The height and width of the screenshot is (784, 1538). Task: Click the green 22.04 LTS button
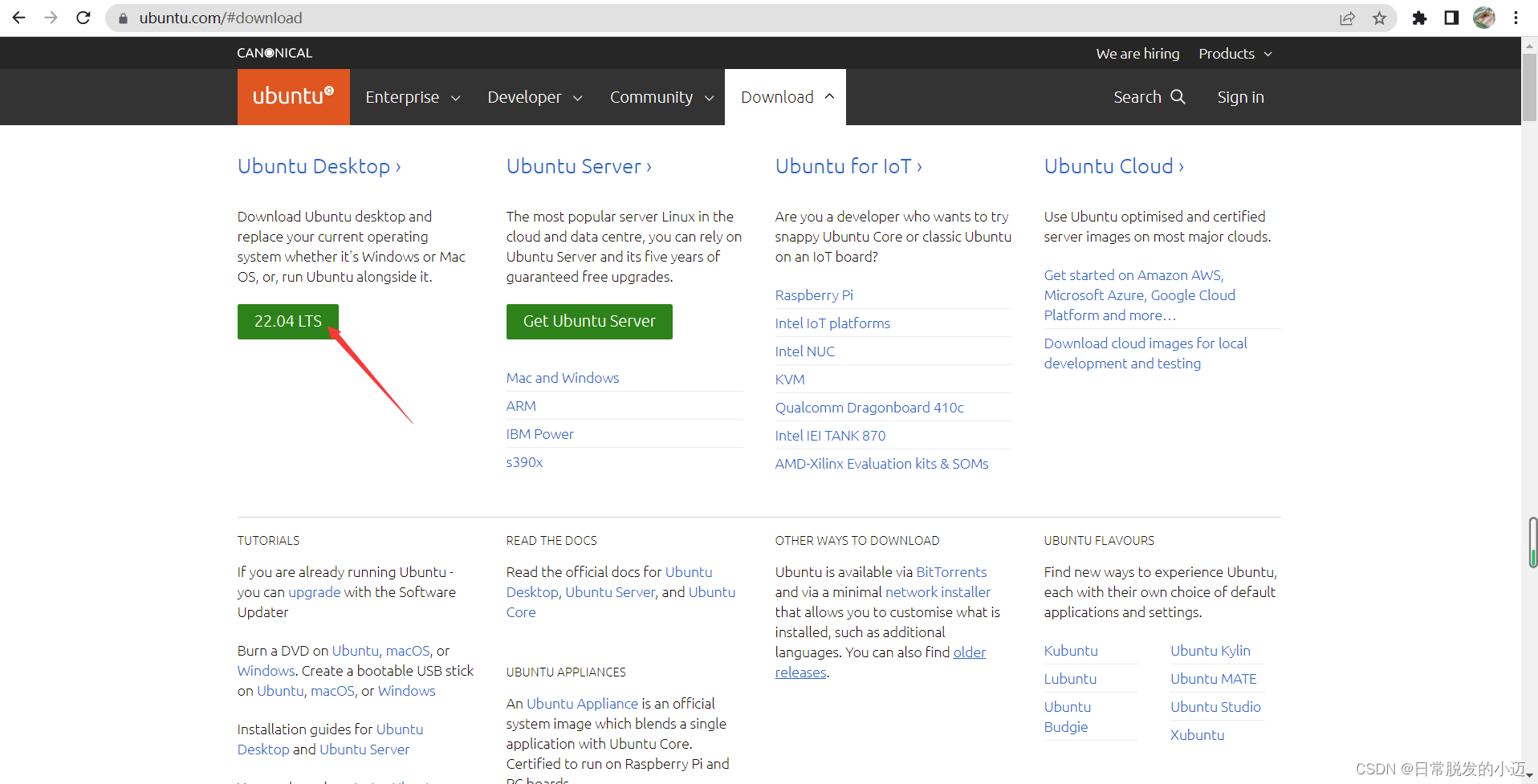[x=288, y=321]
